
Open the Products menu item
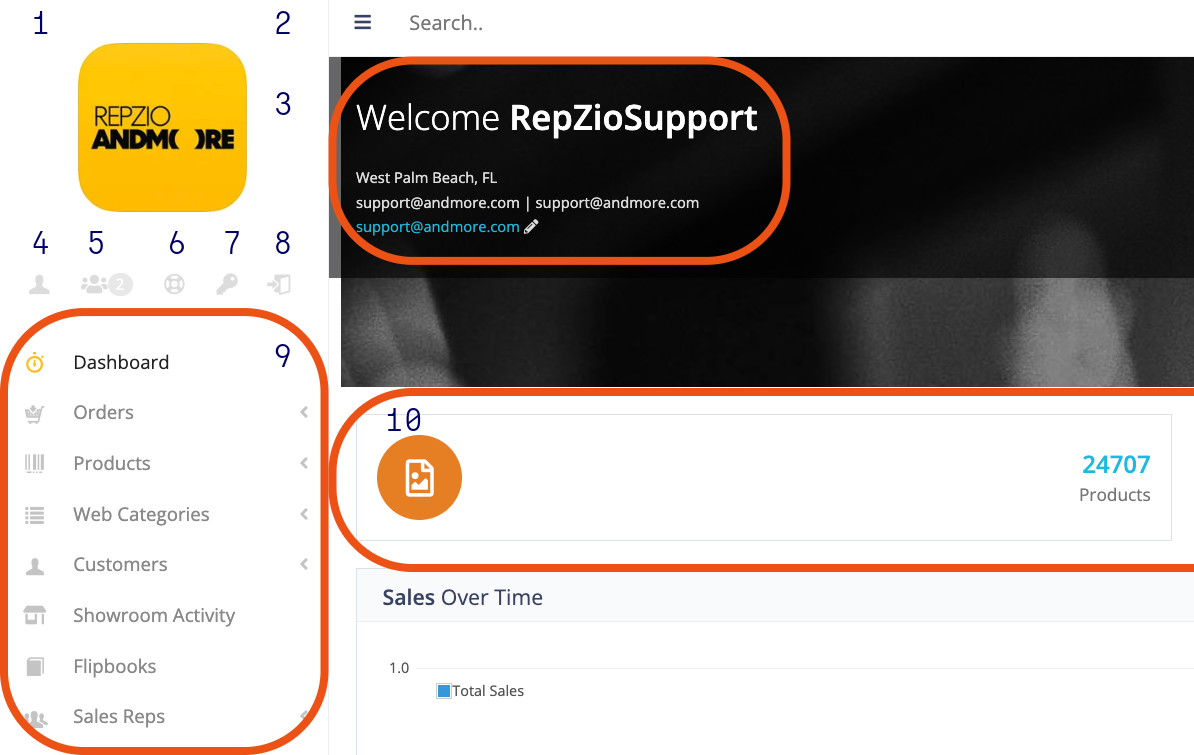pyautogui.click(x=112, y=463)
